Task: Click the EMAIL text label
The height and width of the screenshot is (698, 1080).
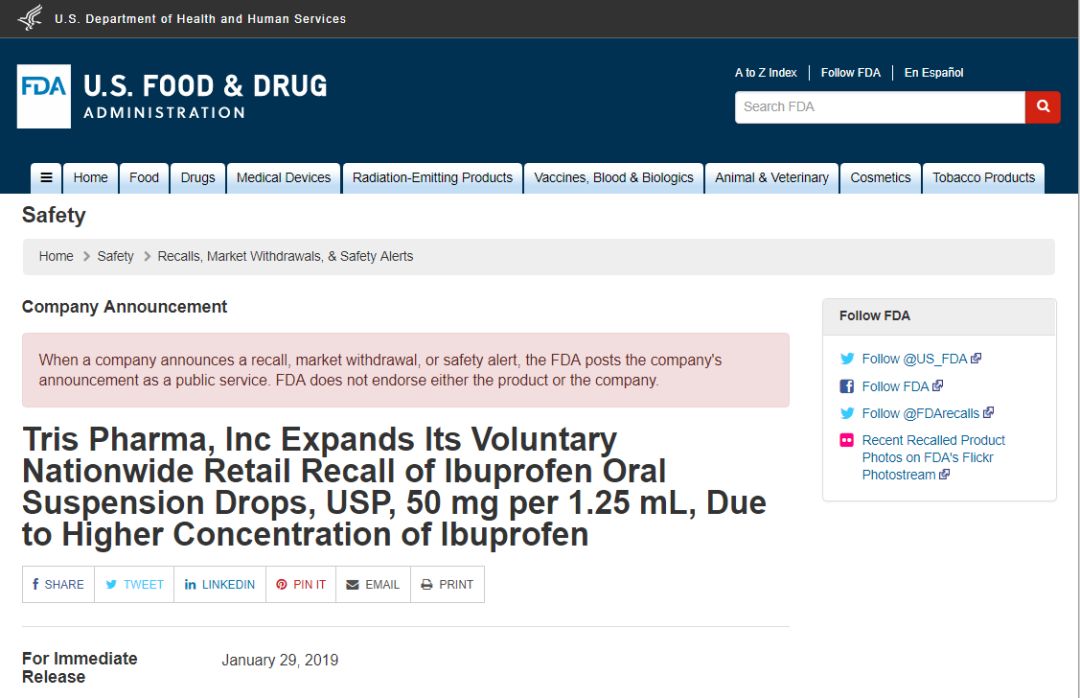Action: (382, 584)
